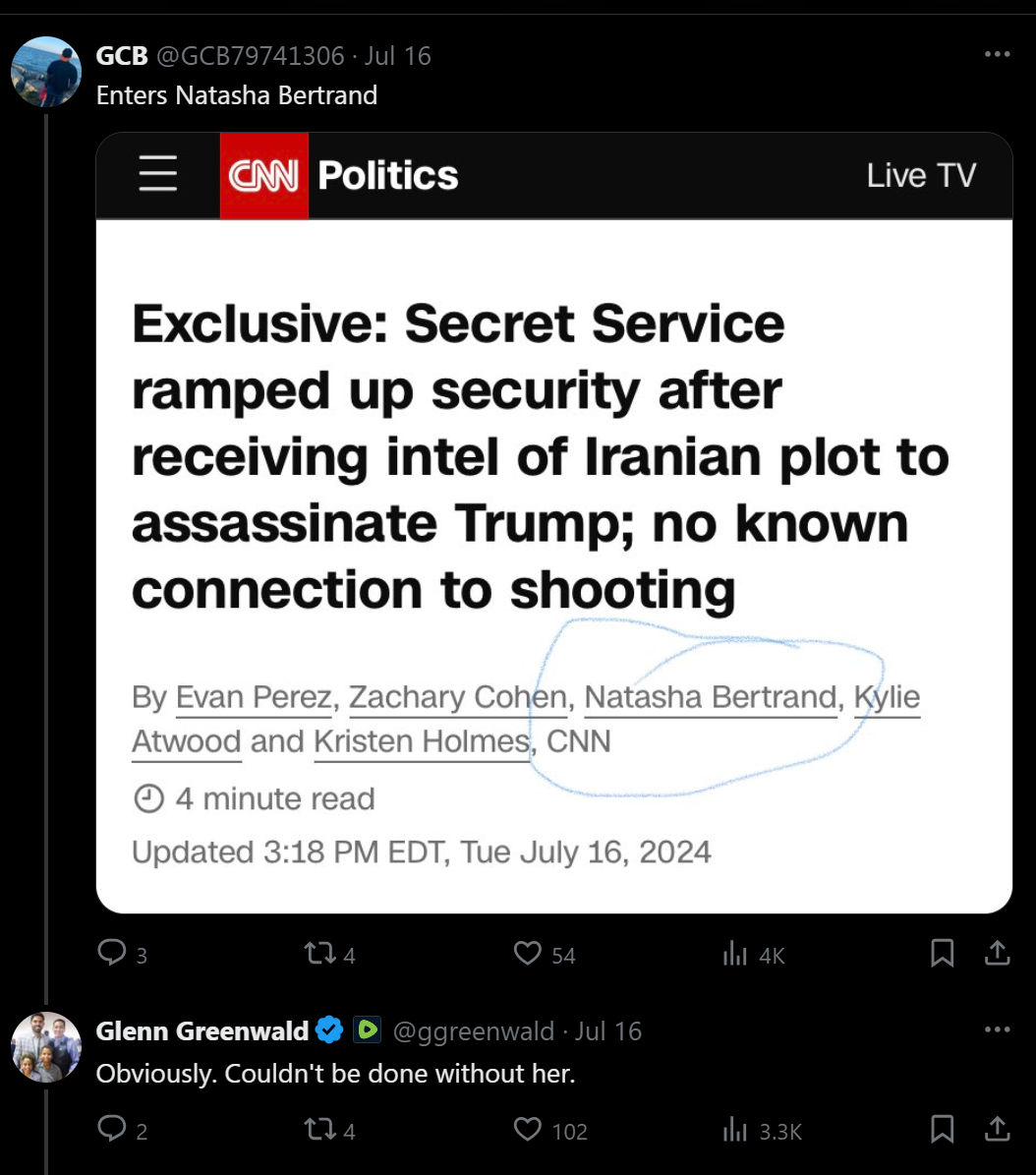The image size is (1036, 1175).
Task: Like Glenn Greenwald's reply
Action: click(529, 1129)
